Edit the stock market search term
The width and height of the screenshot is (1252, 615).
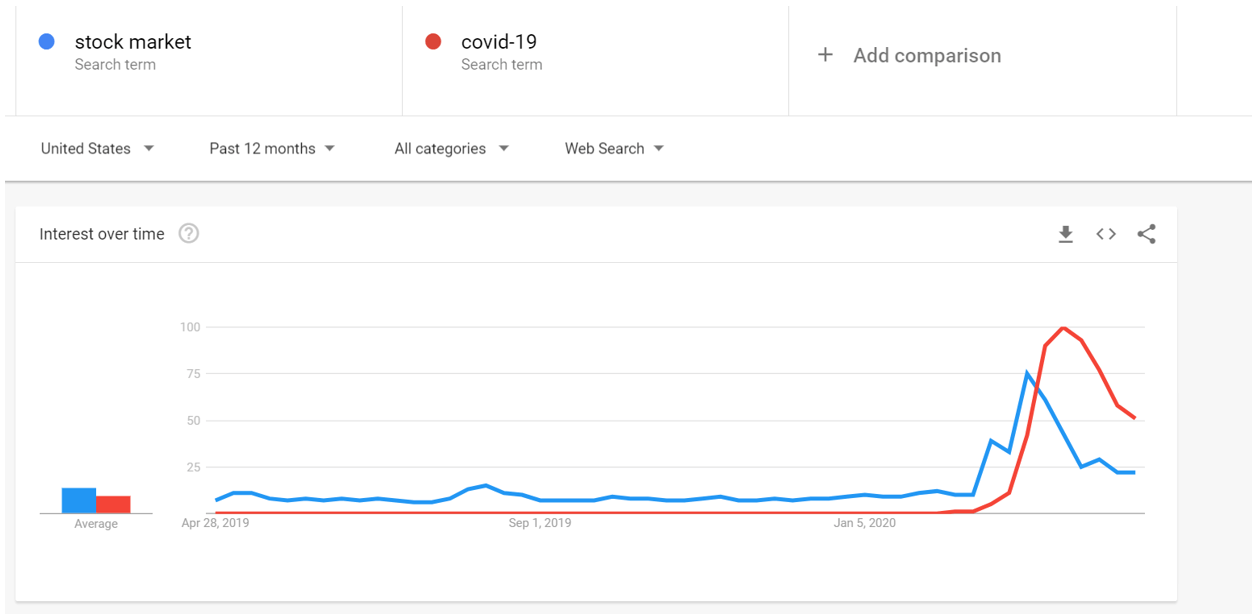[x=133, y=42]
